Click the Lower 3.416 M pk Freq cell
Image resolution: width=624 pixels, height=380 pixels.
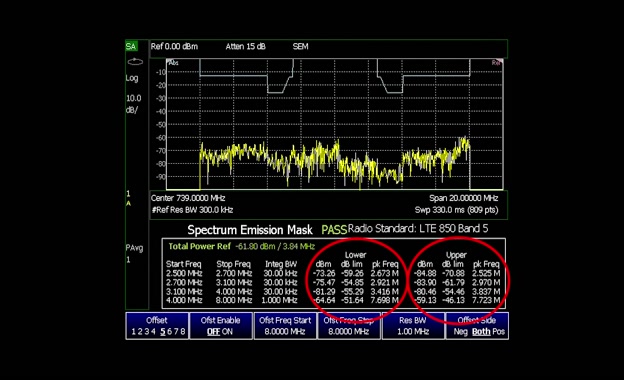[x=384, y=292]
